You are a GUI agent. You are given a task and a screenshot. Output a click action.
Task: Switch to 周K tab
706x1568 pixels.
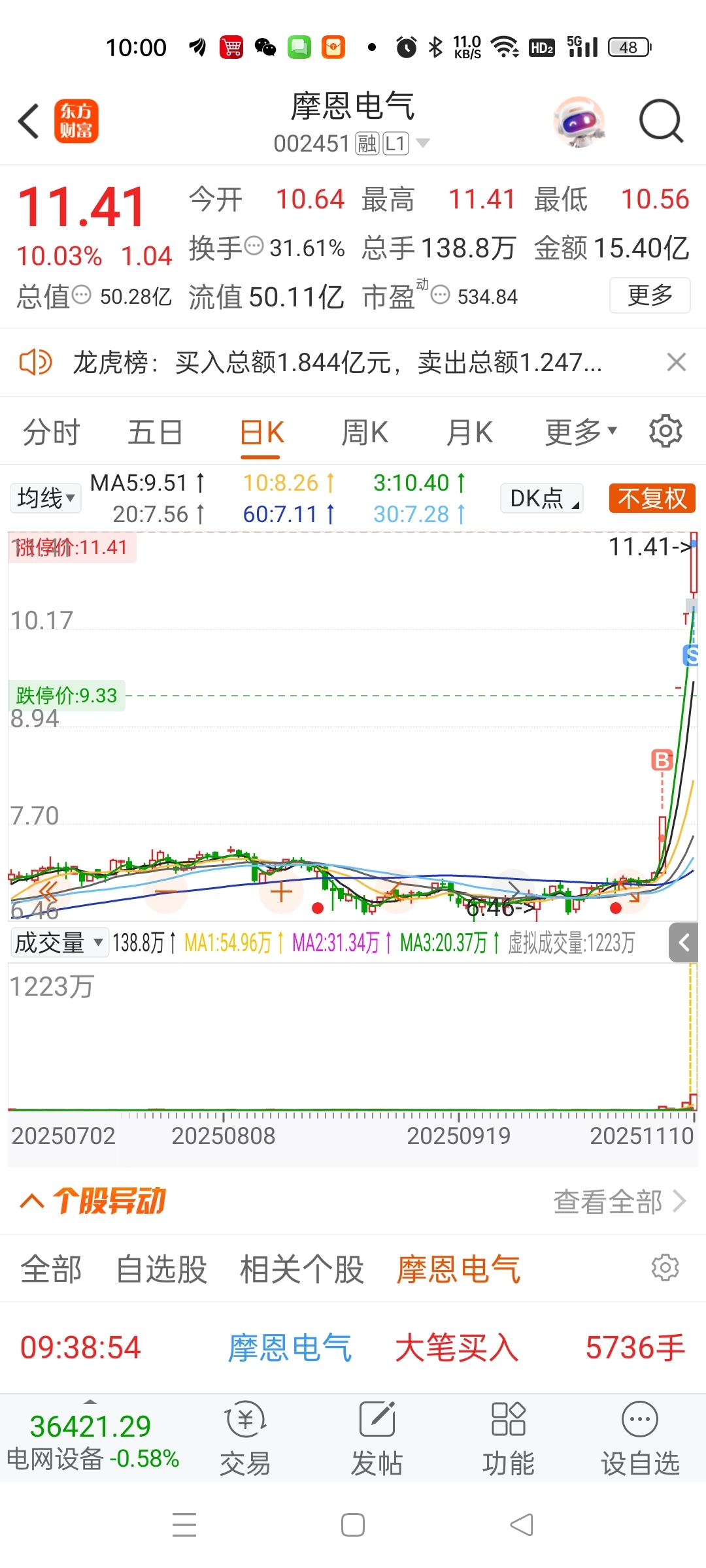pyautogui.click(x=365, y=432)
